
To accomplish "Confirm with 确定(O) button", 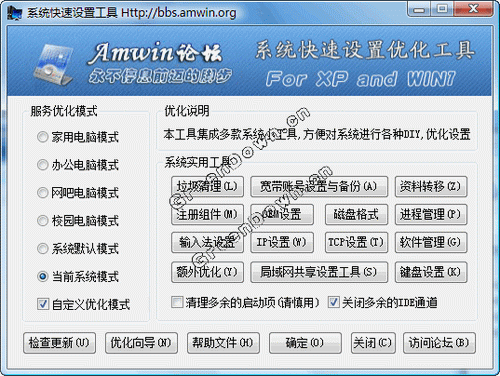I will 305,343.
